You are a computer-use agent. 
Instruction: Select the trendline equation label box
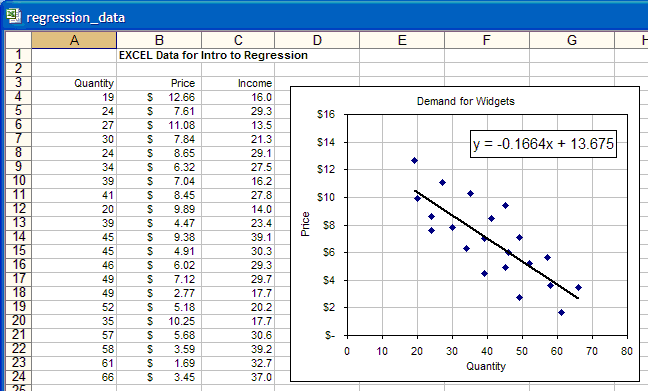point(543,144)
